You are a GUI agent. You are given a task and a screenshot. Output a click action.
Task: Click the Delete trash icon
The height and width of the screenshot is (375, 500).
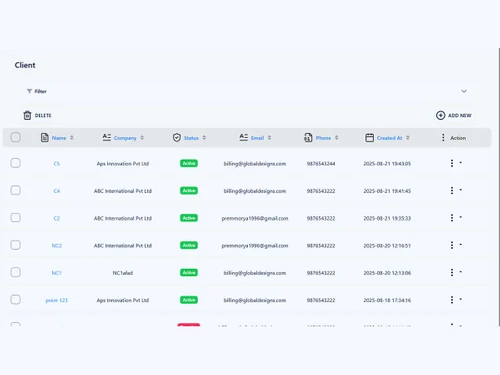tap(27, 115)
